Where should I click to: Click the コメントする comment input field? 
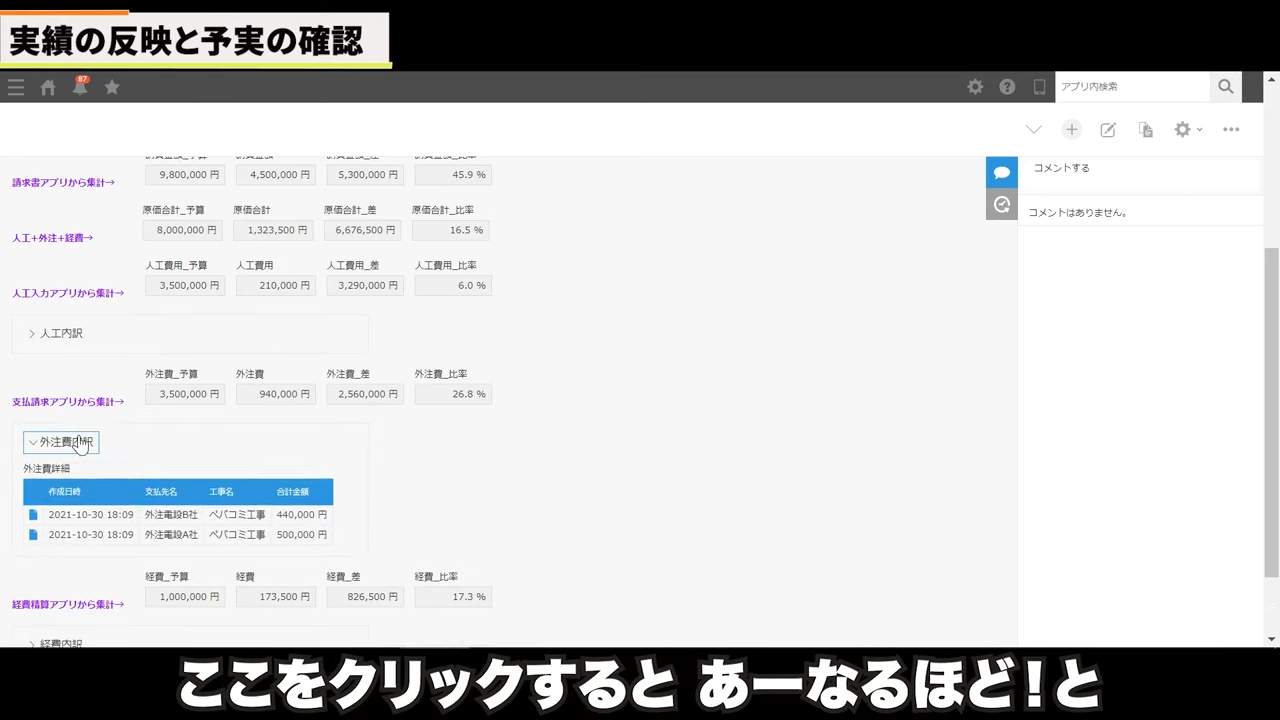1138,169
